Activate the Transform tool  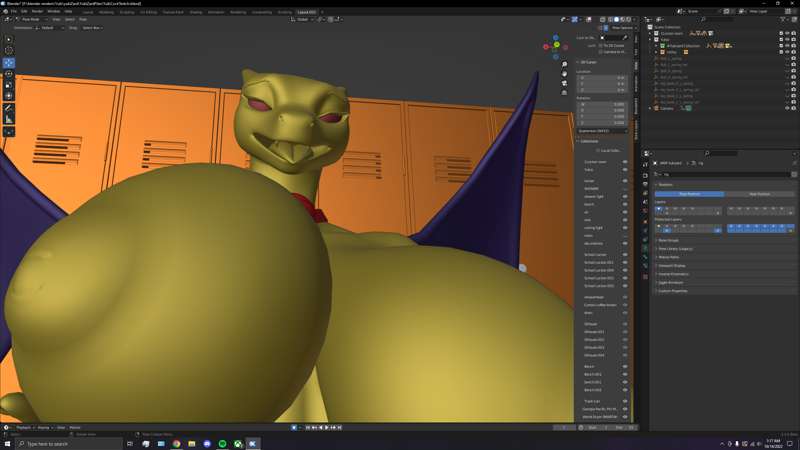(x=9, y=96)
